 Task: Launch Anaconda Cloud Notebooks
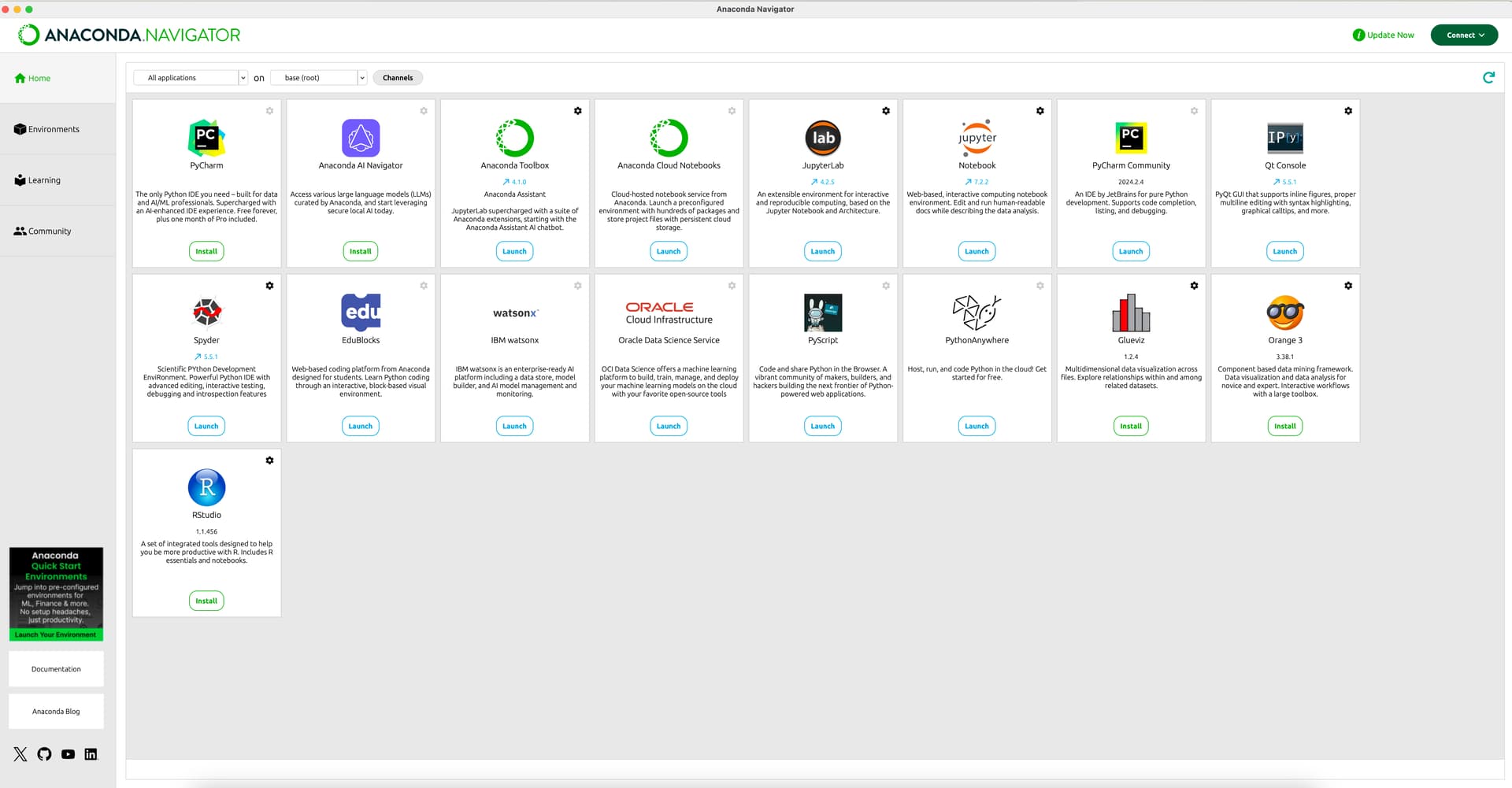click(x=669, y=251)
